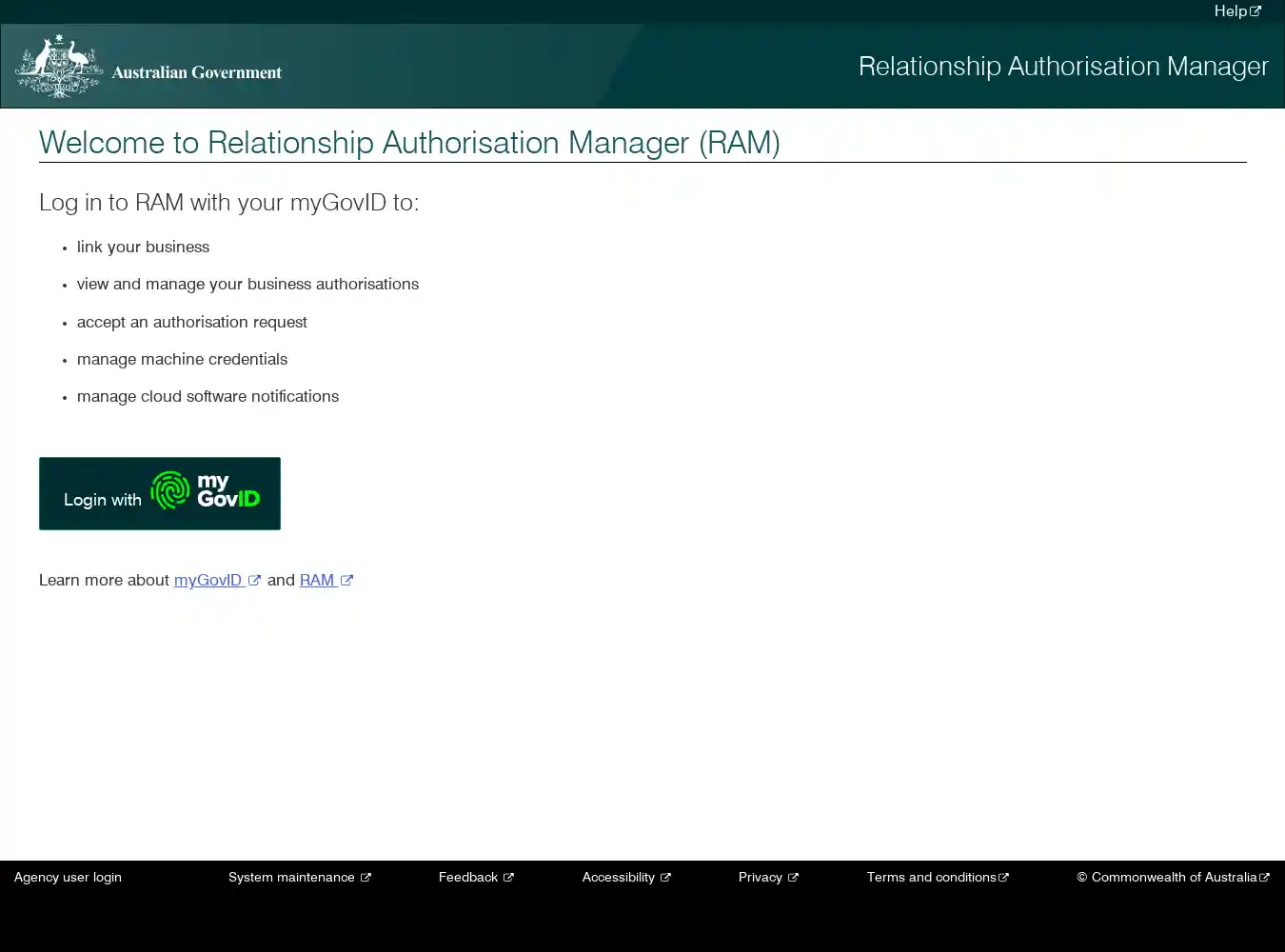Open System maintenance footer link
The image size is (1285, 952).
(x=300, y=878)
